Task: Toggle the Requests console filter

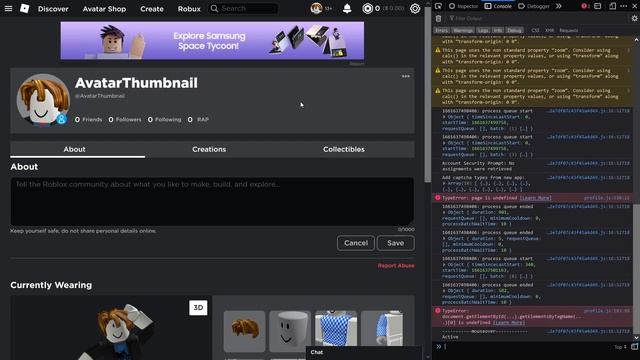Action: [x=569, y=30]
